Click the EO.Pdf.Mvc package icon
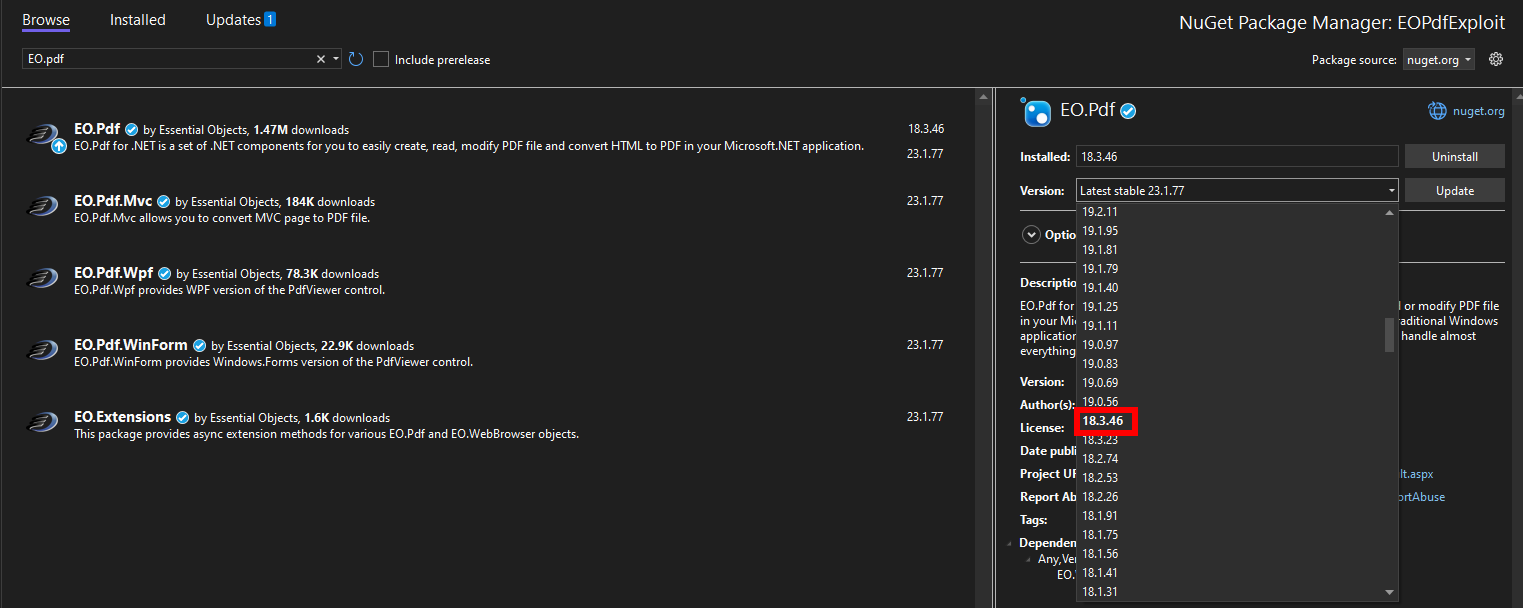1523x608 pixels. [42, 205]
